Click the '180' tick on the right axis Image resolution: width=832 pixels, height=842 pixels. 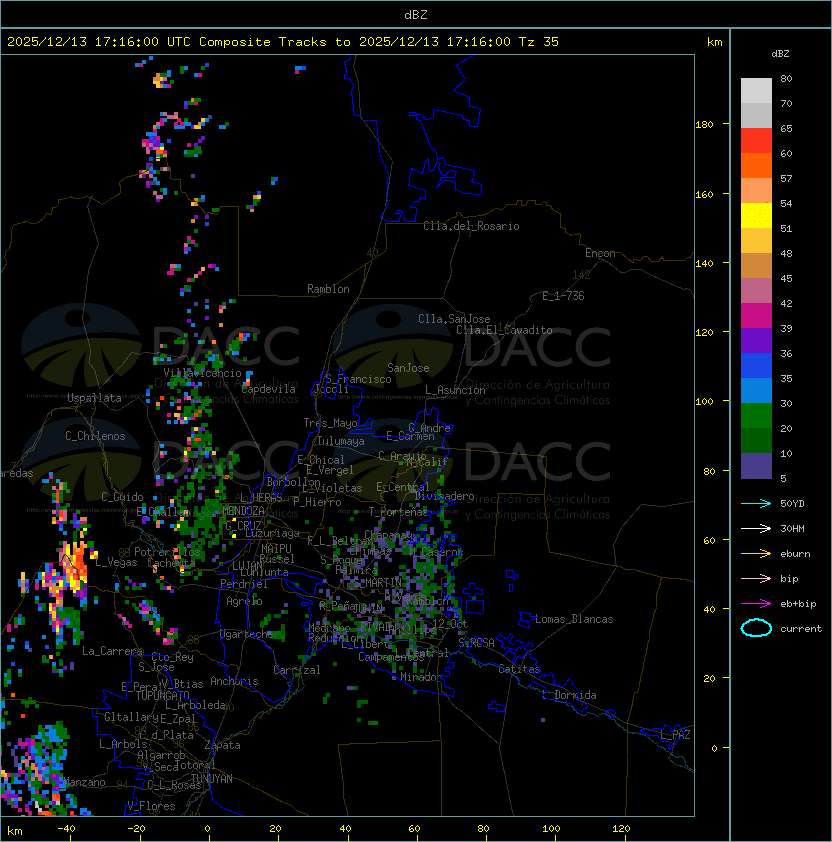click(x=704, y=125)
